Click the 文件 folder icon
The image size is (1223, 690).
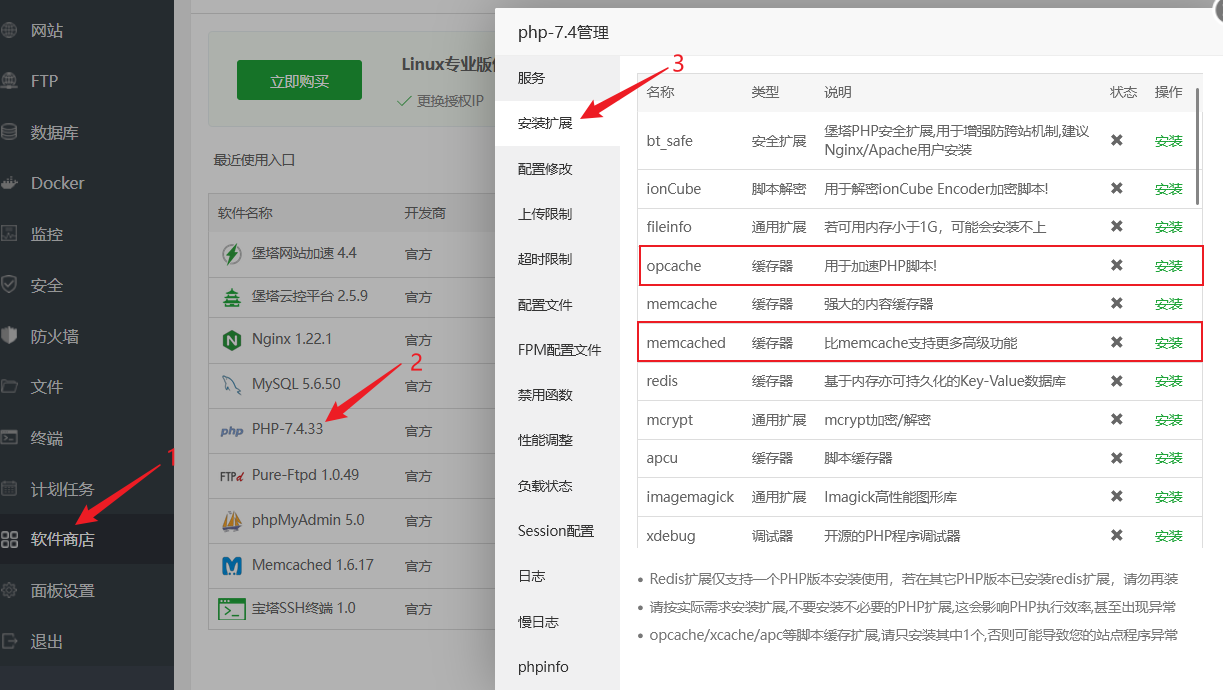coord(9,386)
